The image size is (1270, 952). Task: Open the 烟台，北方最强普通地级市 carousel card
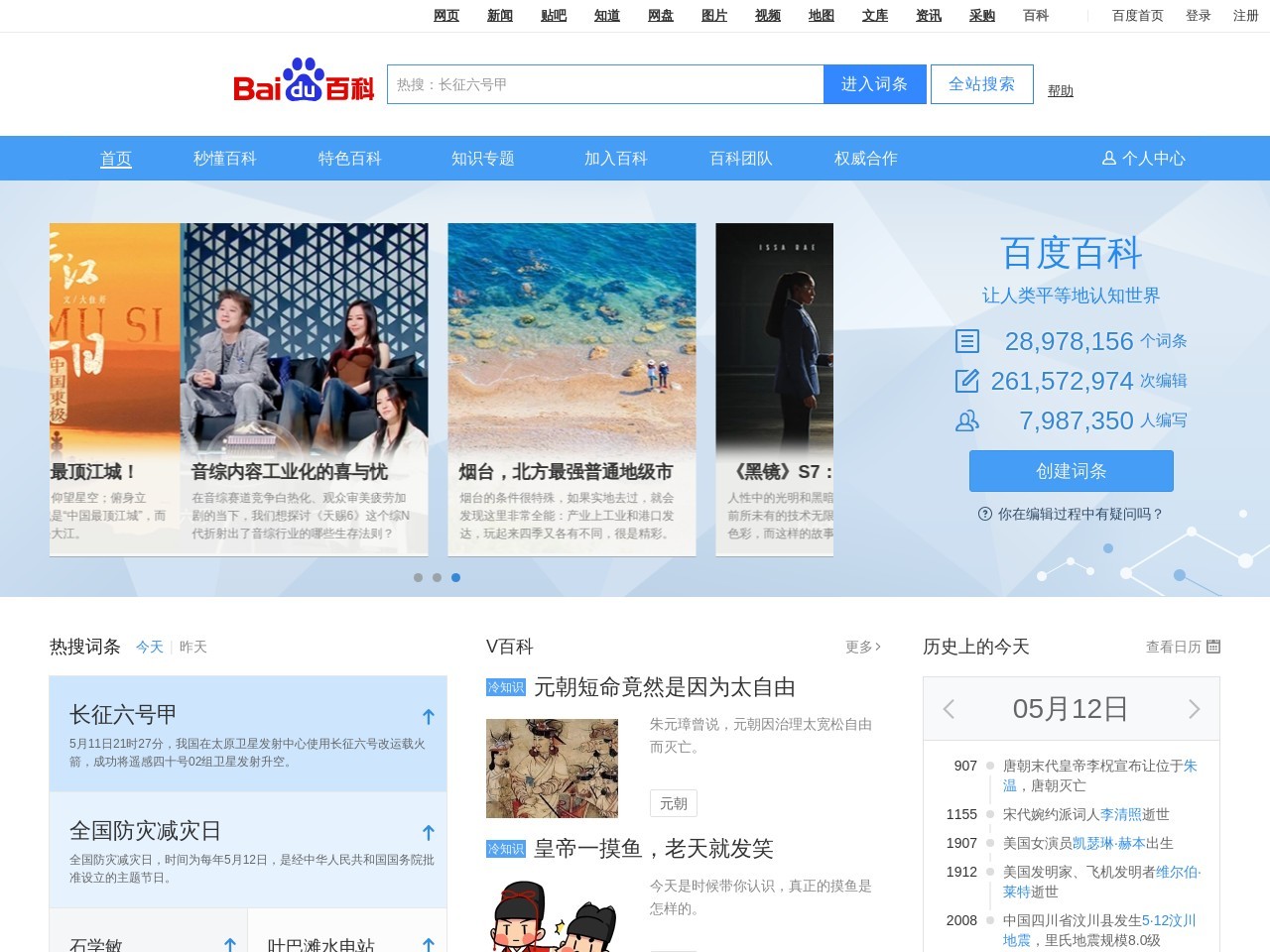click(x=571, y=389)
